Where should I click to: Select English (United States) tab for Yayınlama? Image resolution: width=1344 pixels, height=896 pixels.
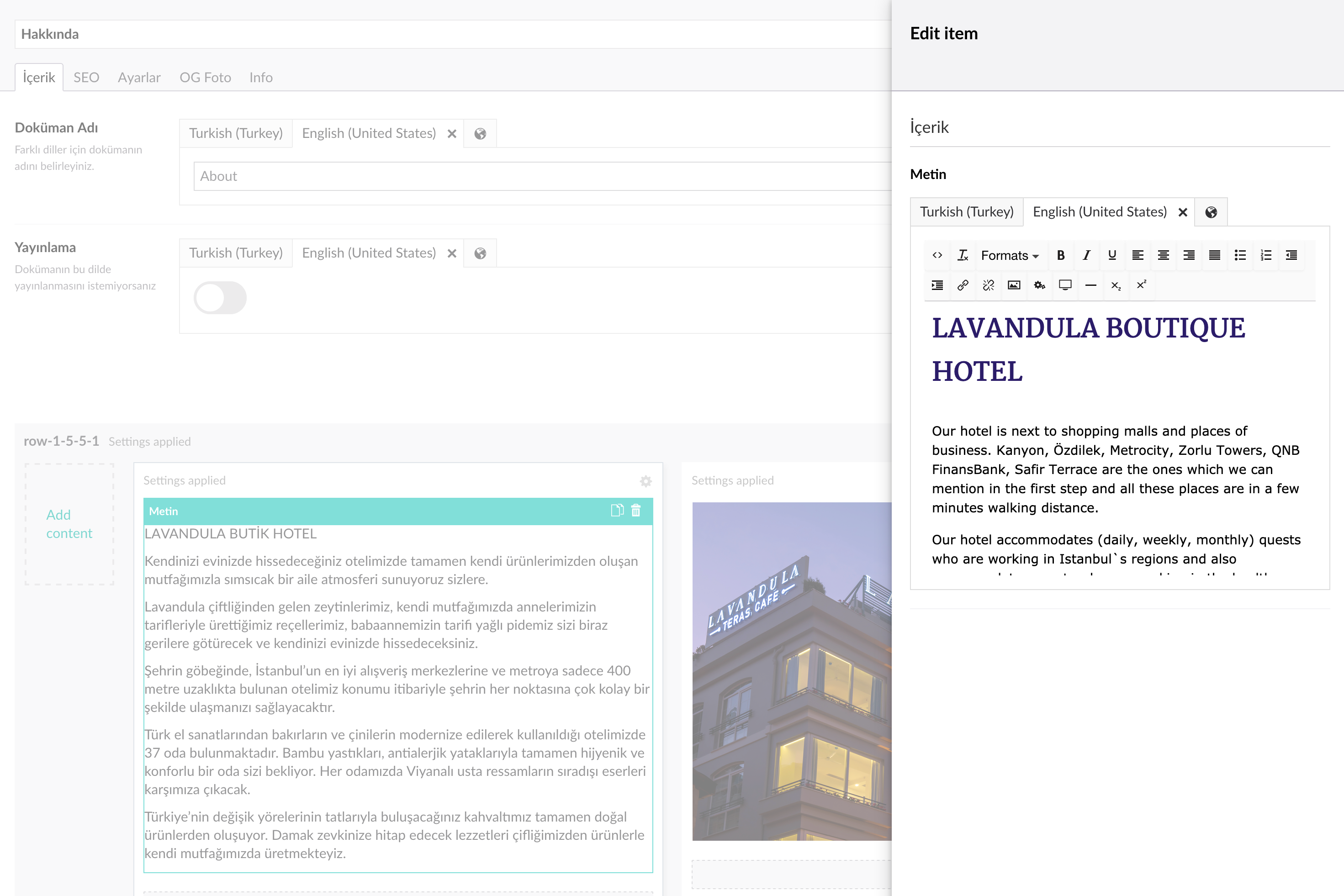click(x=369, y=253)
